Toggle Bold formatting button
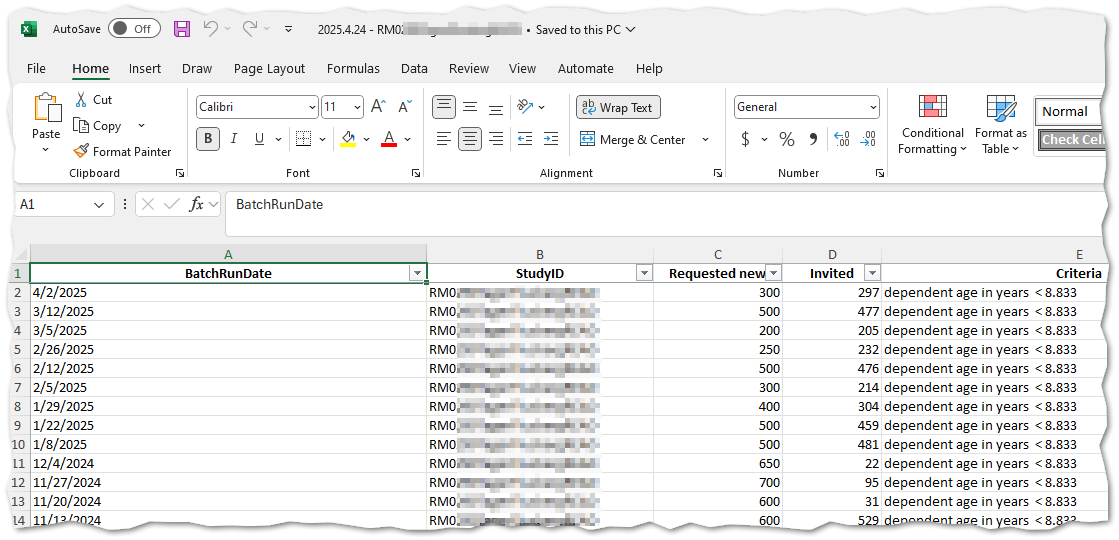 pyautogui.click(x=208, y=139)
